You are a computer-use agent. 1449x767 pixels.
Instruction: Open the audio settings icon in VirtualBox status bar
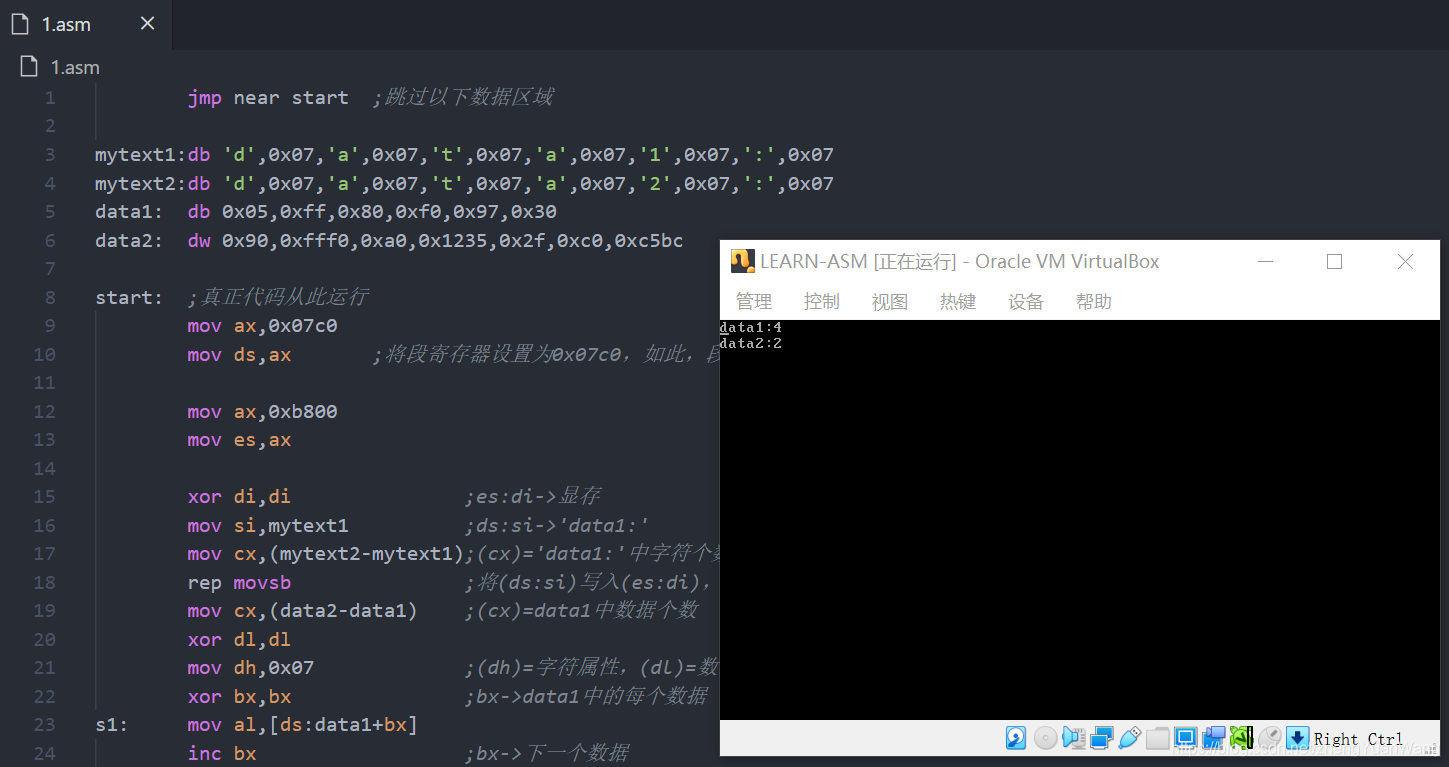tap(1074, 738)
